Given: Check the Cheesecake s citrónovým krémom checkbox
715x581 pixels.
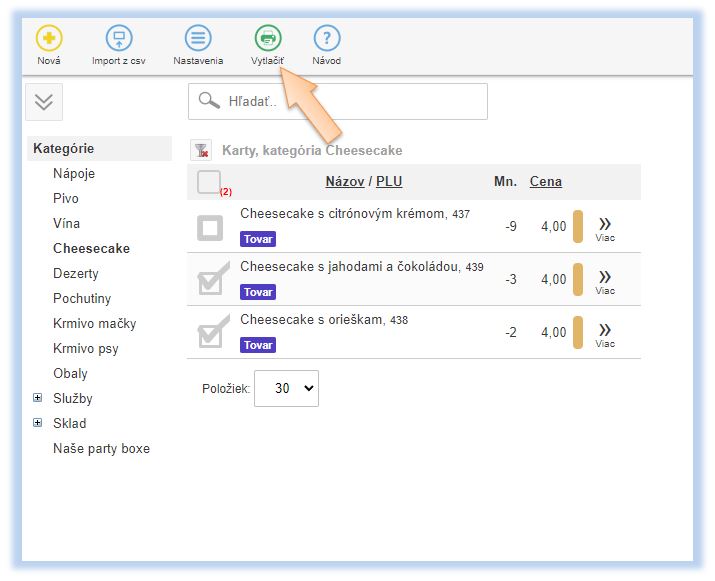Looking at the screenshot, I should [x=210, y=229].
